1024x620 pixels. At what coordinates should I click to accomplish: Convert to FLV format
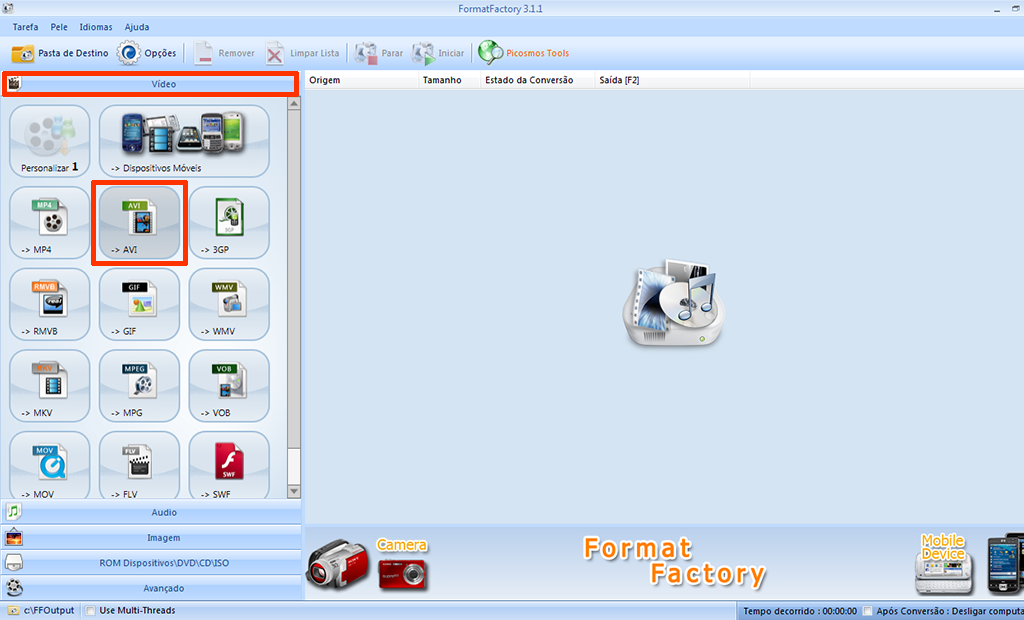pos(139,465)
